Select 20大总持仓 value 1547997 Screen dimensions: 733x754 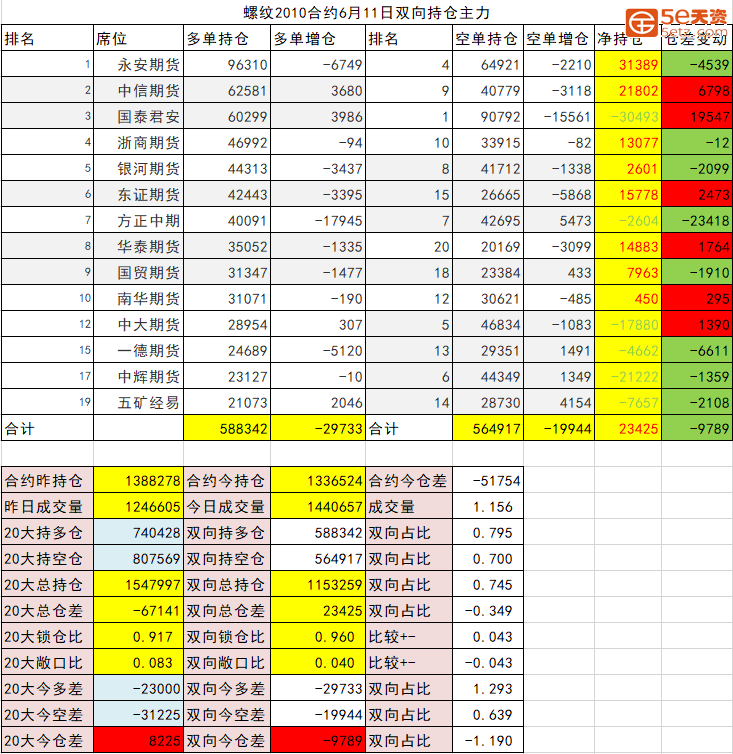[x=139, y=584]
